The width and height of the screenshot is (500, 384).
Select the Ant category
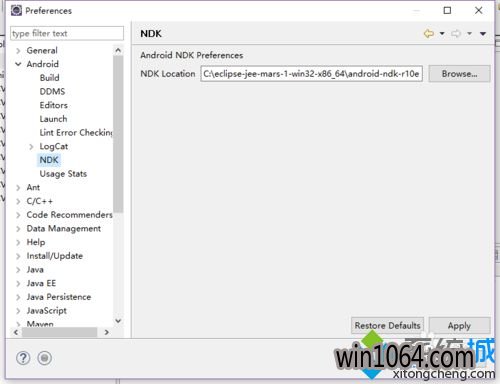(33, 187)
